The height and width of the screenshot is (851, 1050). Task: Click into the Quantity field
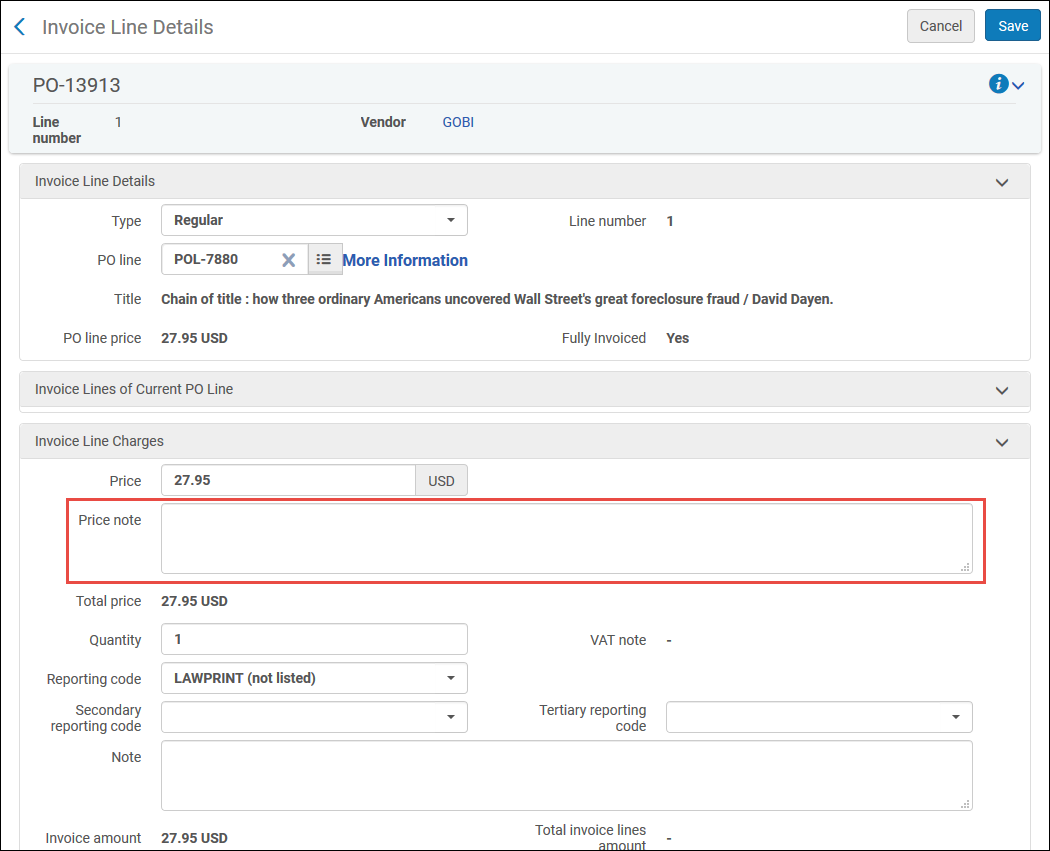coord(314,639)
